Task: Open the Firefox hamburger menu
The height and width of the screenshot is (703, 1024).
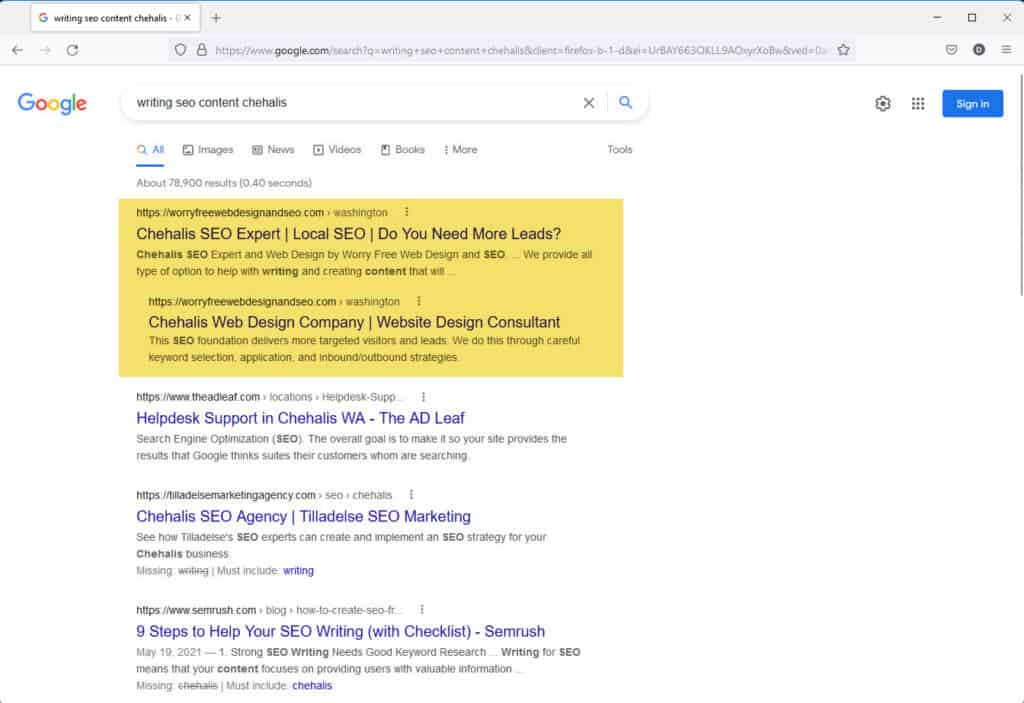Action: tap(1006, 50)
